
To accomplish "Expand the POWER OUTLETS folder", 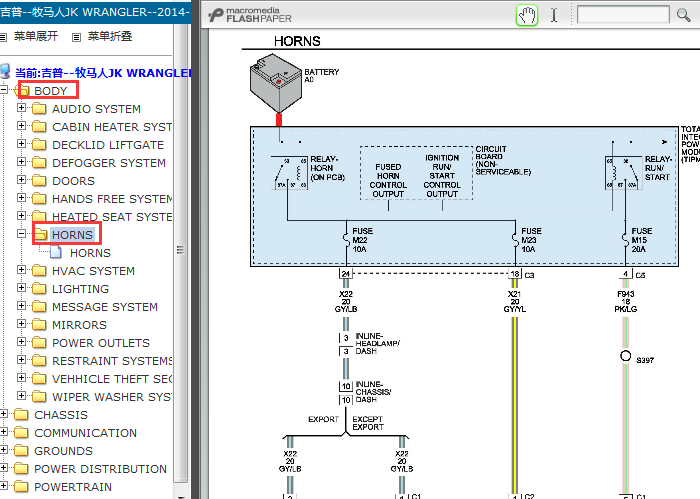I will [21, 342].
